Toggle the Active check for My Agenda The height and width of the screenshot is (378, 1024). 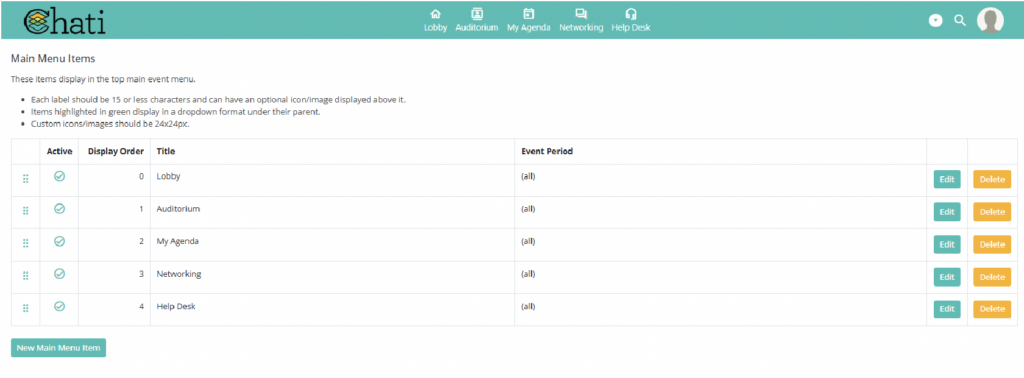pyautogui.click(x=59, y=241)
